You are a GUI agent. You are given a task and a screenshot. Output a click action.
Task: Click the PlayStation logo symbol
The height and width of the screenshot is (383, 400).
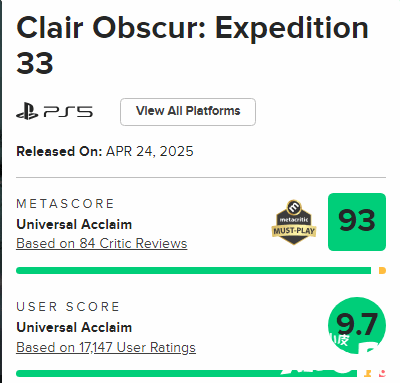click(27, 111)
